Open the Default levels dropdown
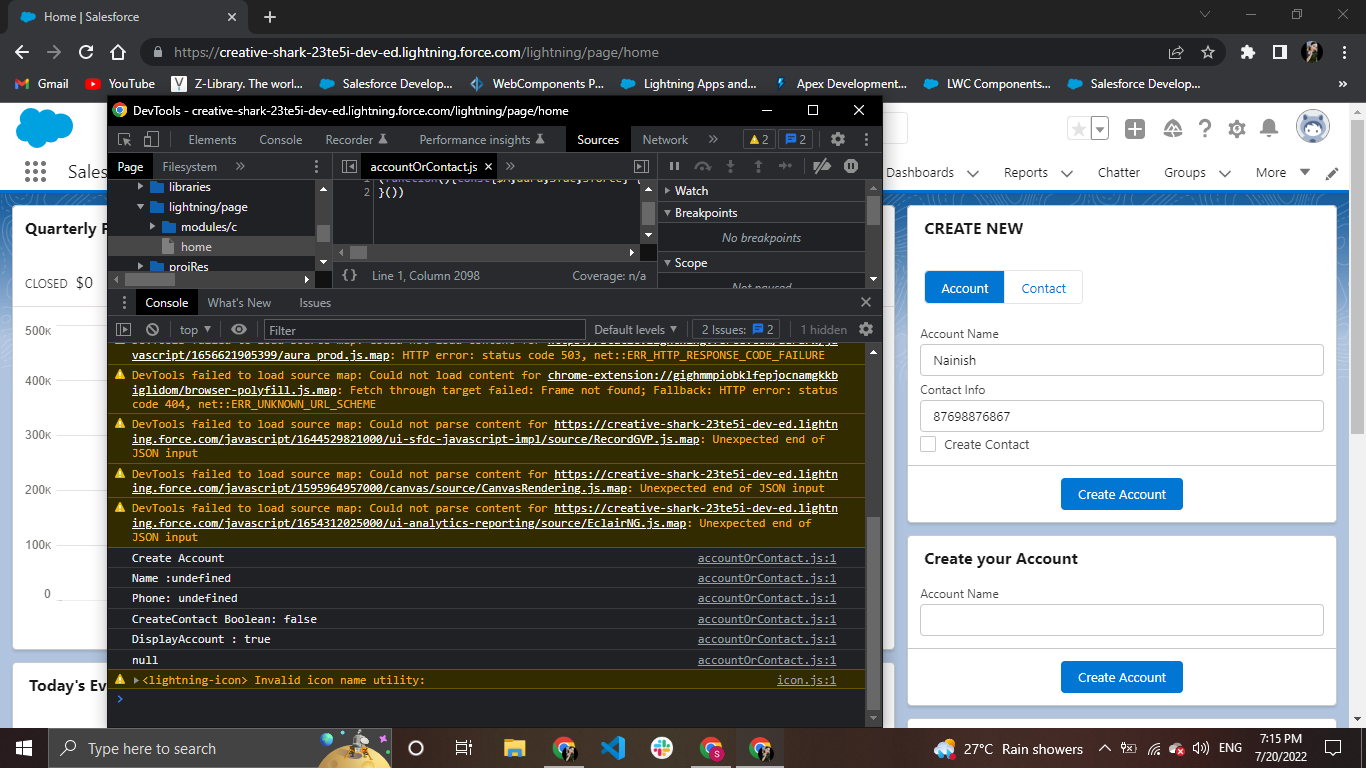This screenshot has width=1366, height=768. 635,329
